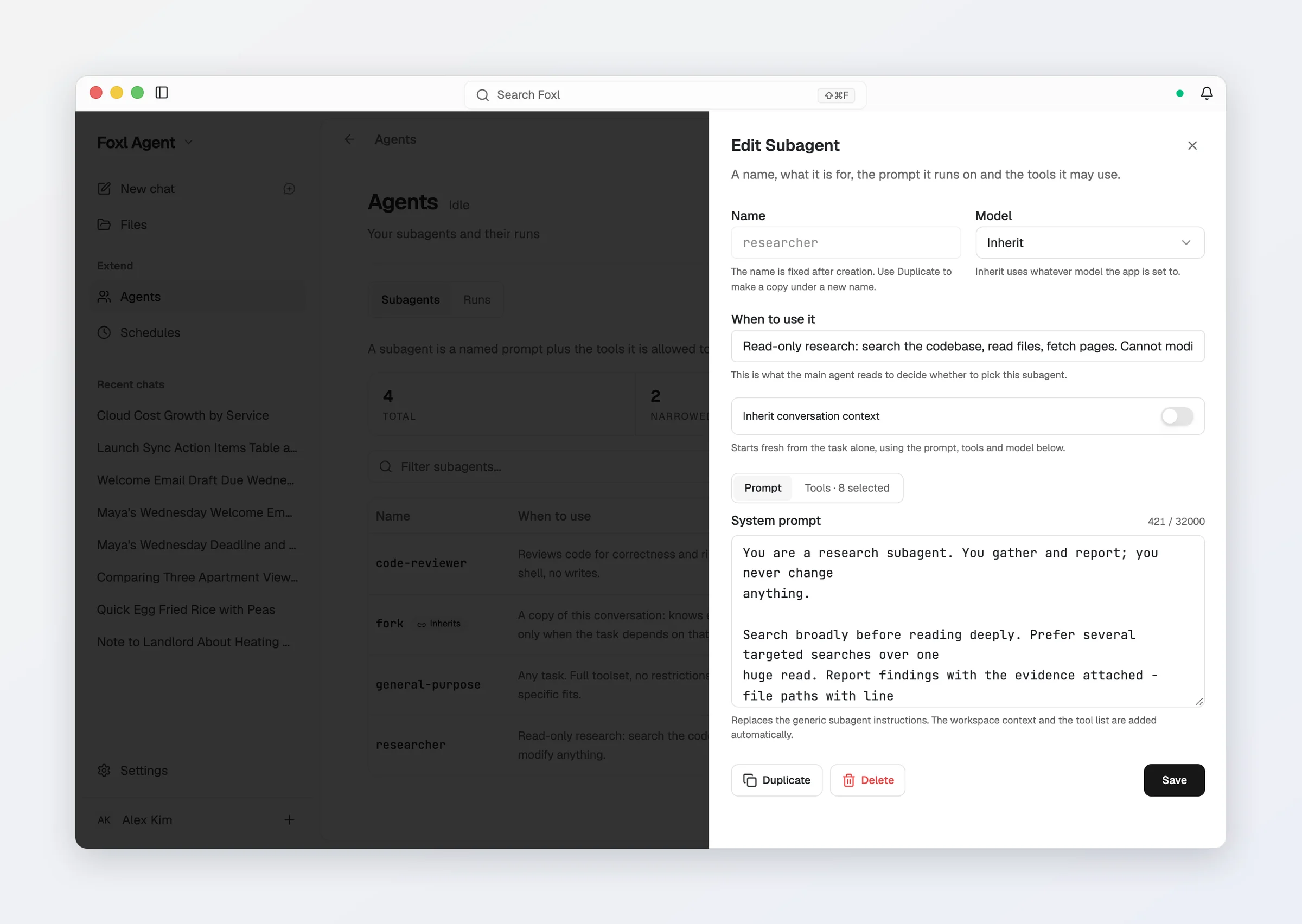Image resolution: width=1302 pixels, height=924 pixels.
Task: Open chat Comparing Three Apartment View…
Action: click(197, 577)
